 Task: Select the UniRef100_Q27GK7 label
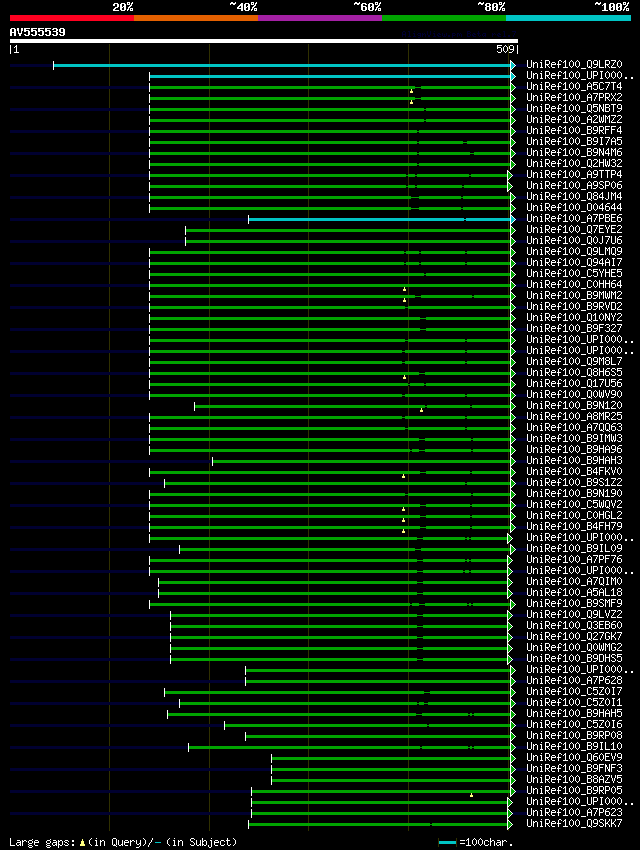click(574, 637)
